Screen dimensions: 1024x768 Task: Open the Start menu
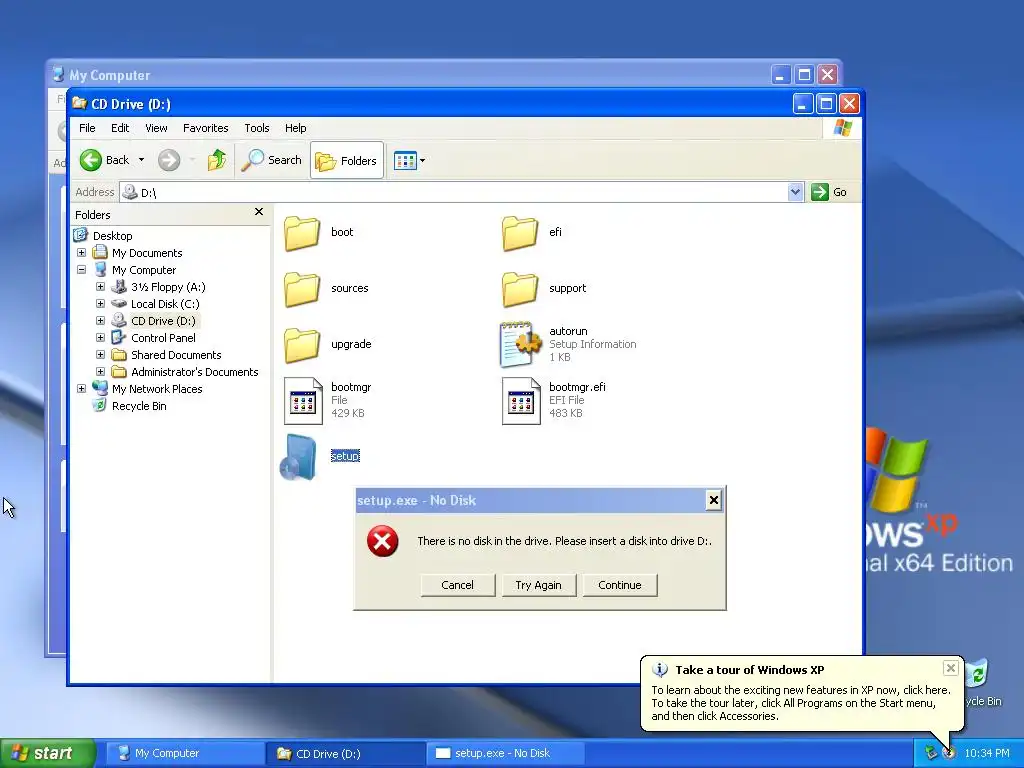(48, 753)
